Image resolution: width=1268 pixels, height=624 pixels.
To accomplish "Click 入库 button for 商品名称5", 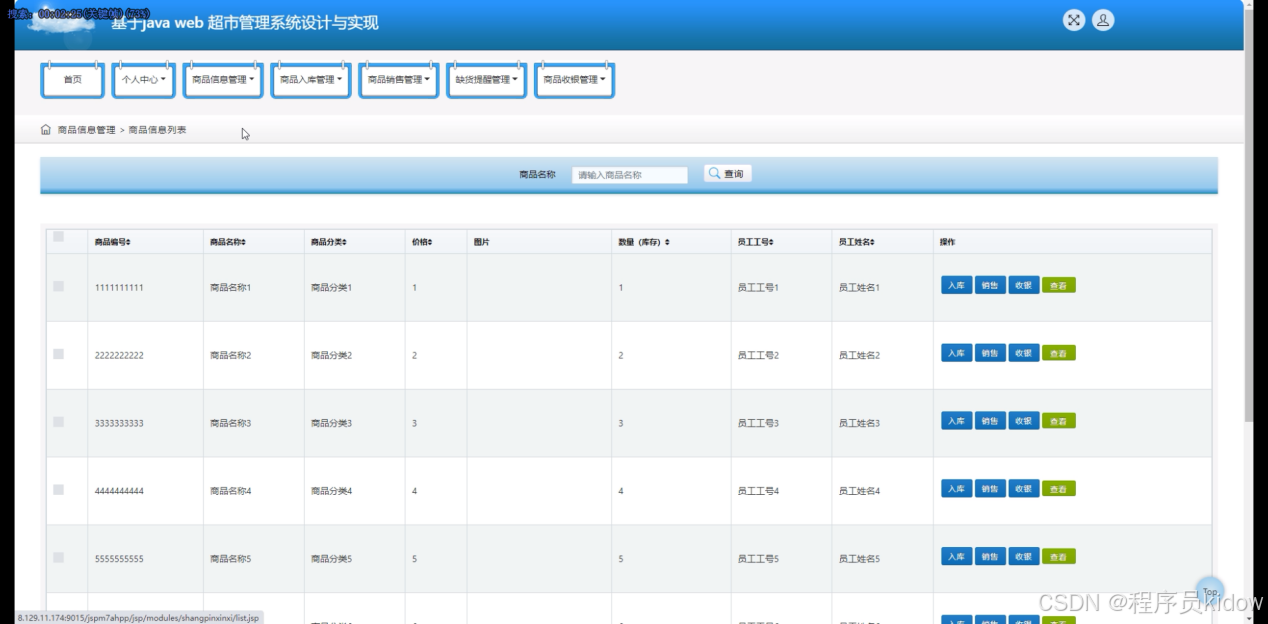I will tap(957, 557).
